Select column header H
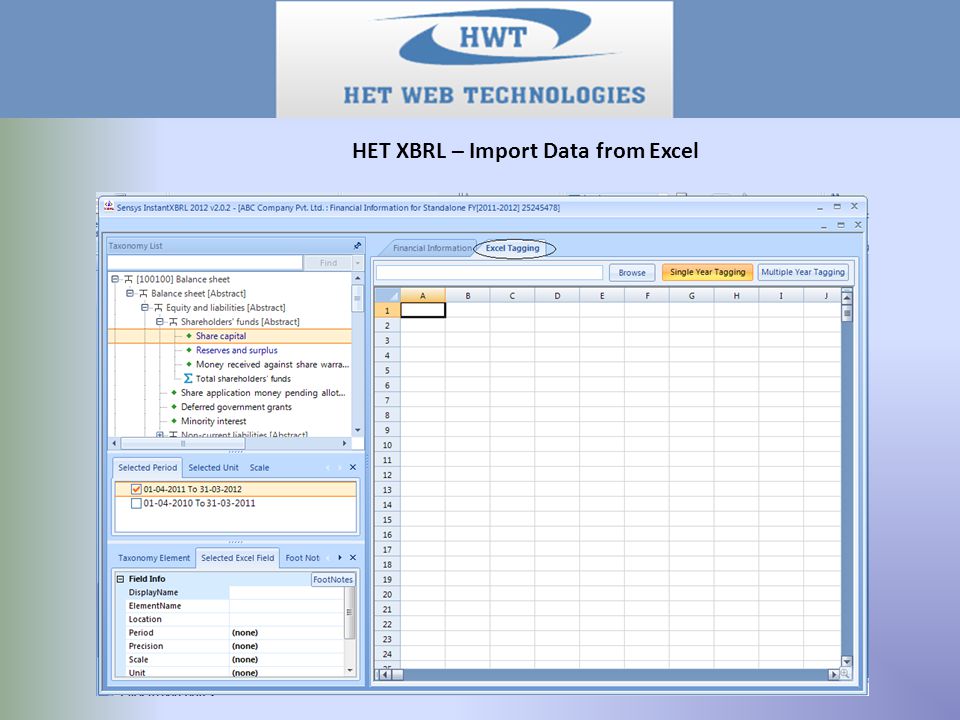This screenshot has width=960, height=720. [x=737, y=296]
